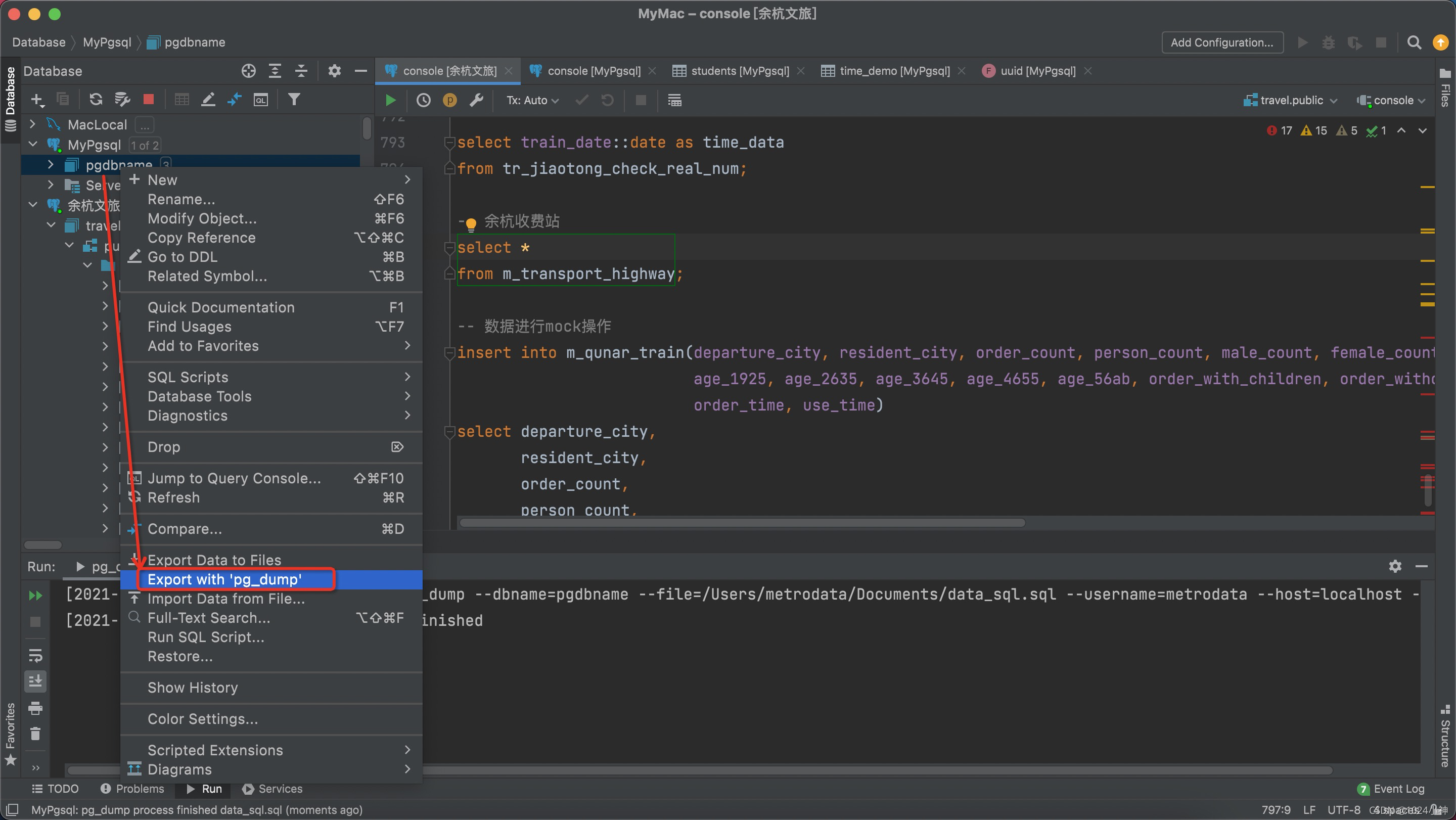Screen dimensions: 1456x820
Task: Open the query history clock icon
Action: (x=423, y=101)
